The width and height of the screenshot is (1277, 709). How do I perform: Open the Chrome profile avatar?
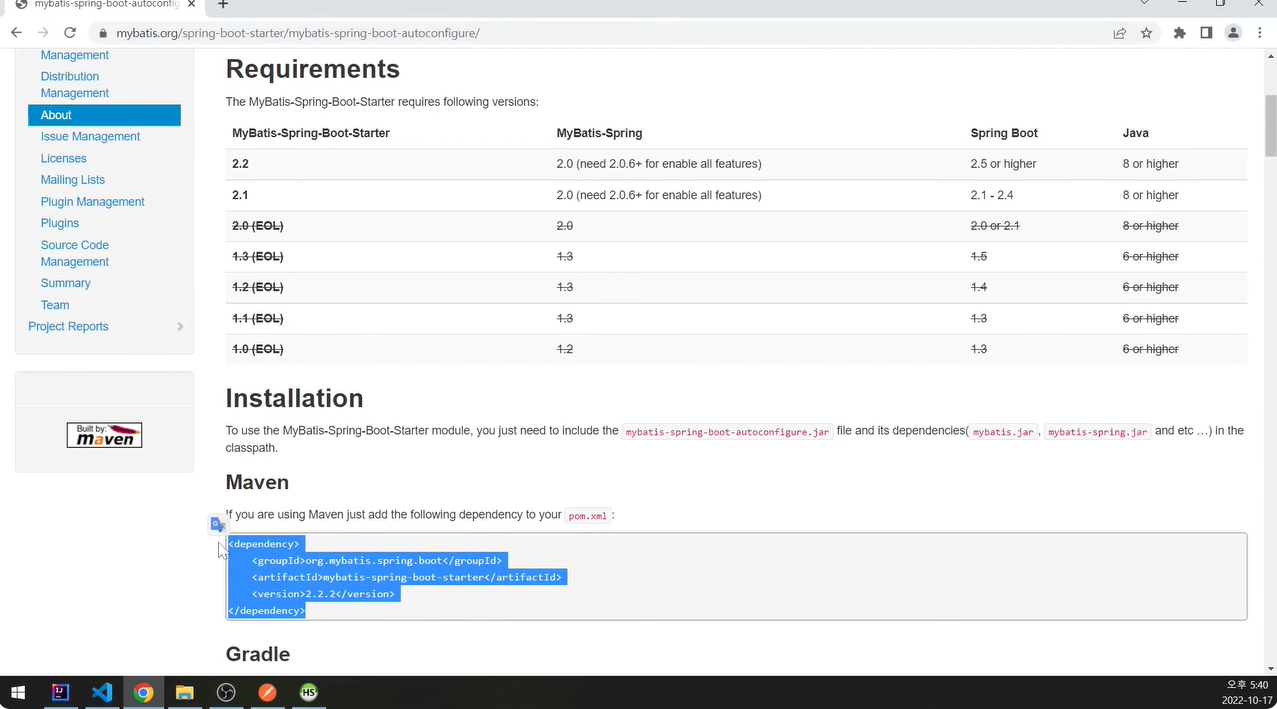click(x=1233, y=33)
